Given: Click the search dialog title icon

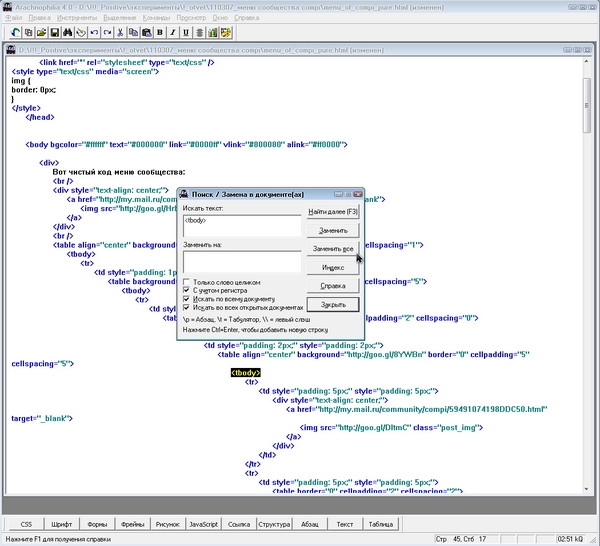Looking at the screenshot, I should [x=184, y=194].
